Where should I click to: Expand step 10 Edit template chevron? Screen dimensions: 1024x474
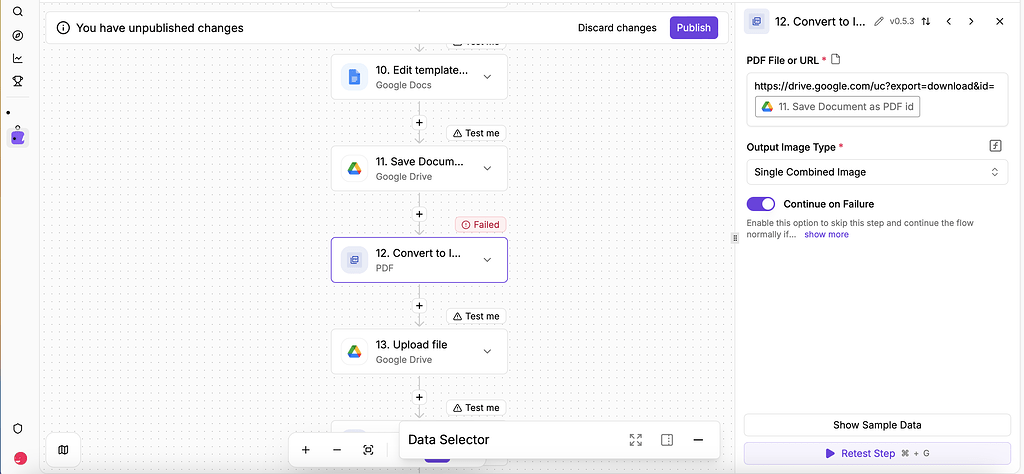(487, 77)
